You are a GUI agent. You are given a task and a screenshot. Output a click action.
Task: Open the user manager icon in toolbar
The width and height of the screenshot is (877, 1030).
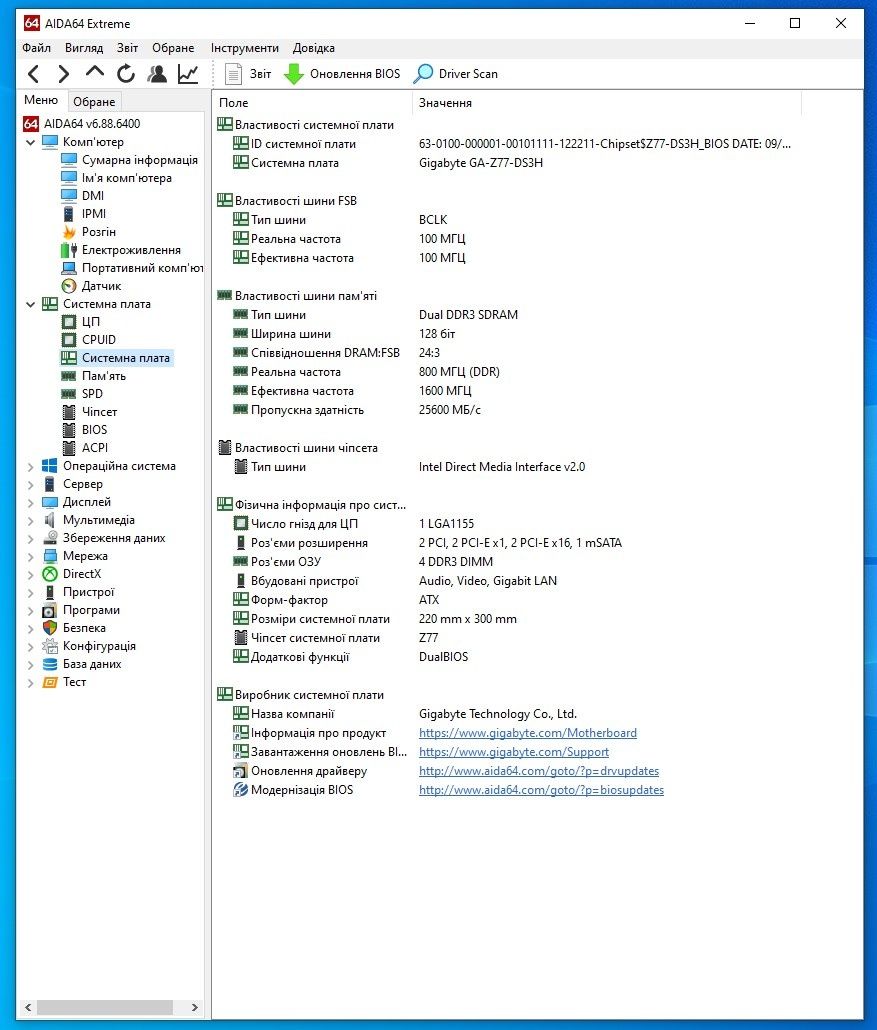point(157,74)
